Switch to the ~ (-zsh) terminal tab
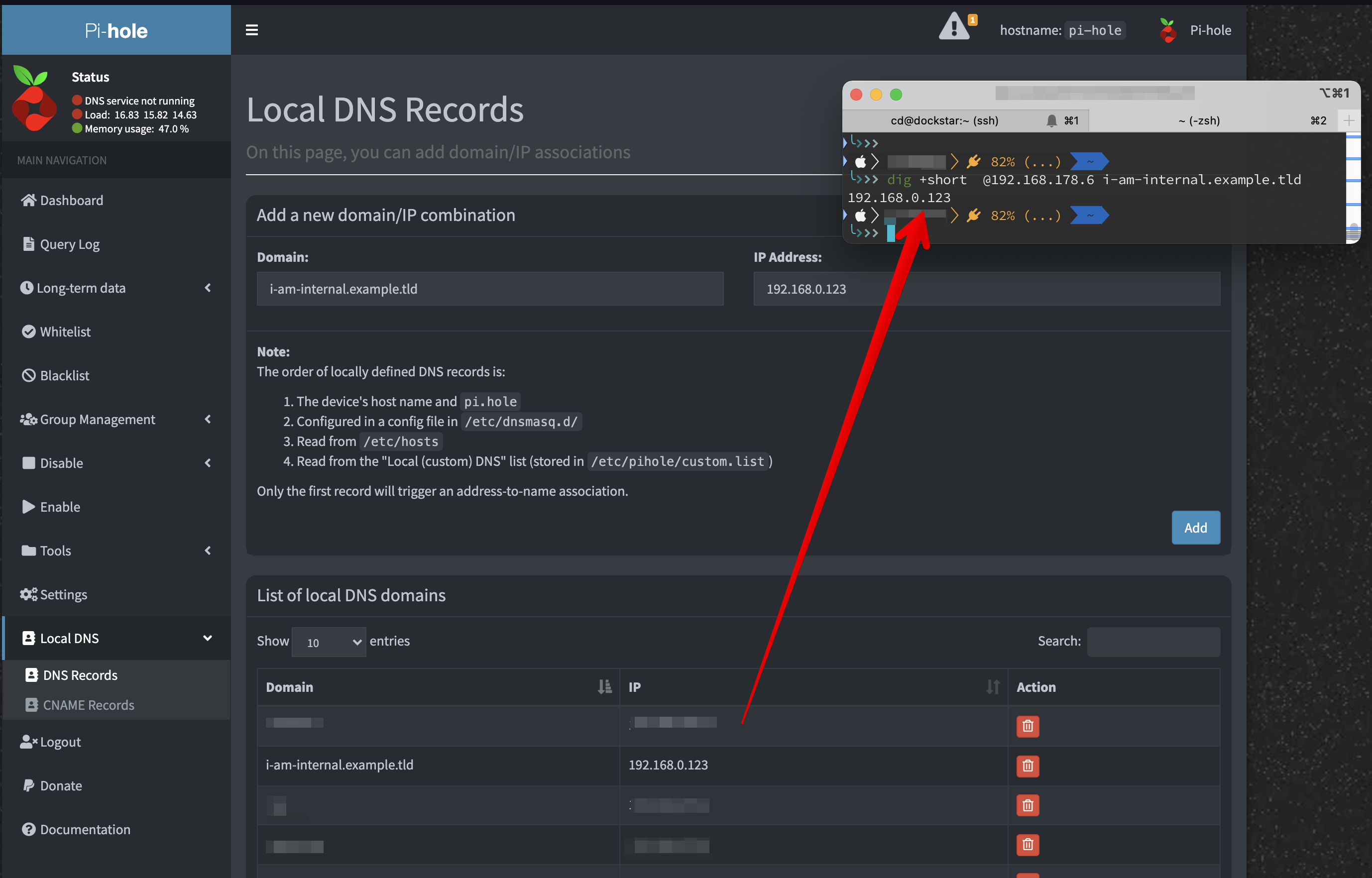 [1199, 120]
